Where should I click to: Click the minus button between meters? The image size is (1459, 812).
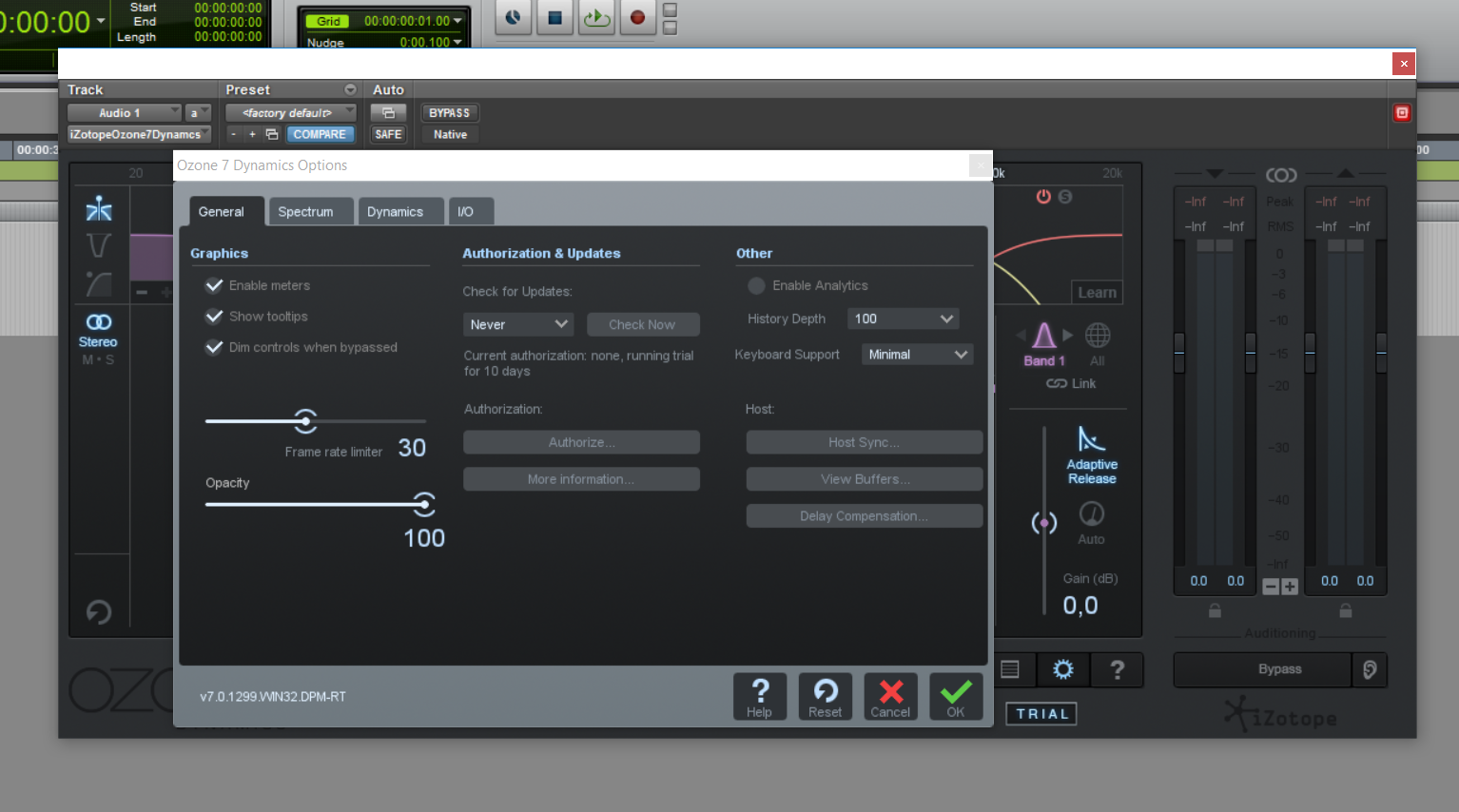[1271, 587]
